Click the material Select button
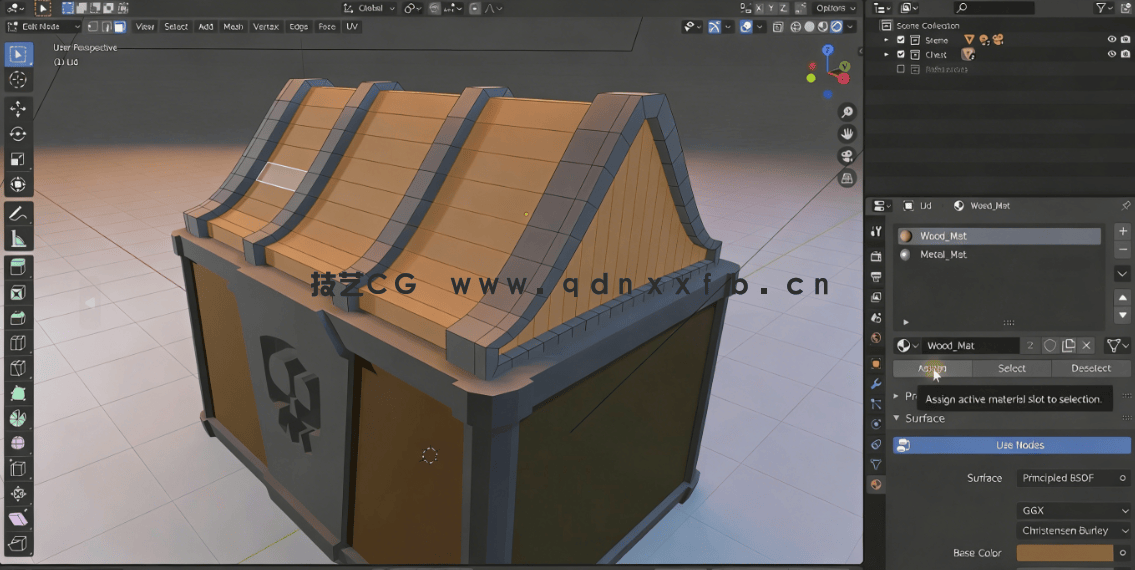1135x570 pixels. click(1011, 369)
